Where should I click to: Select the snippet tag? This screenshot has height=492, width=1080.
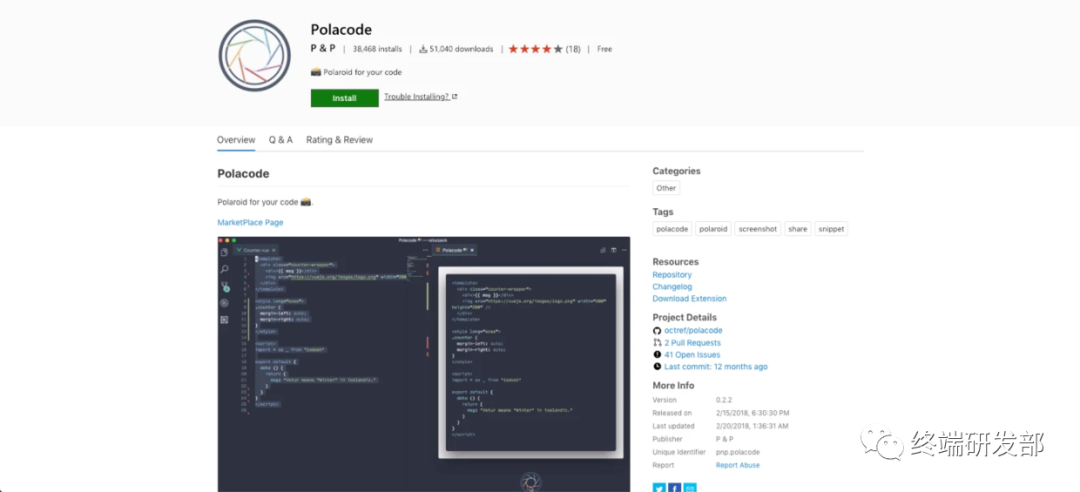pyautogui.click(x=830, y=229)
